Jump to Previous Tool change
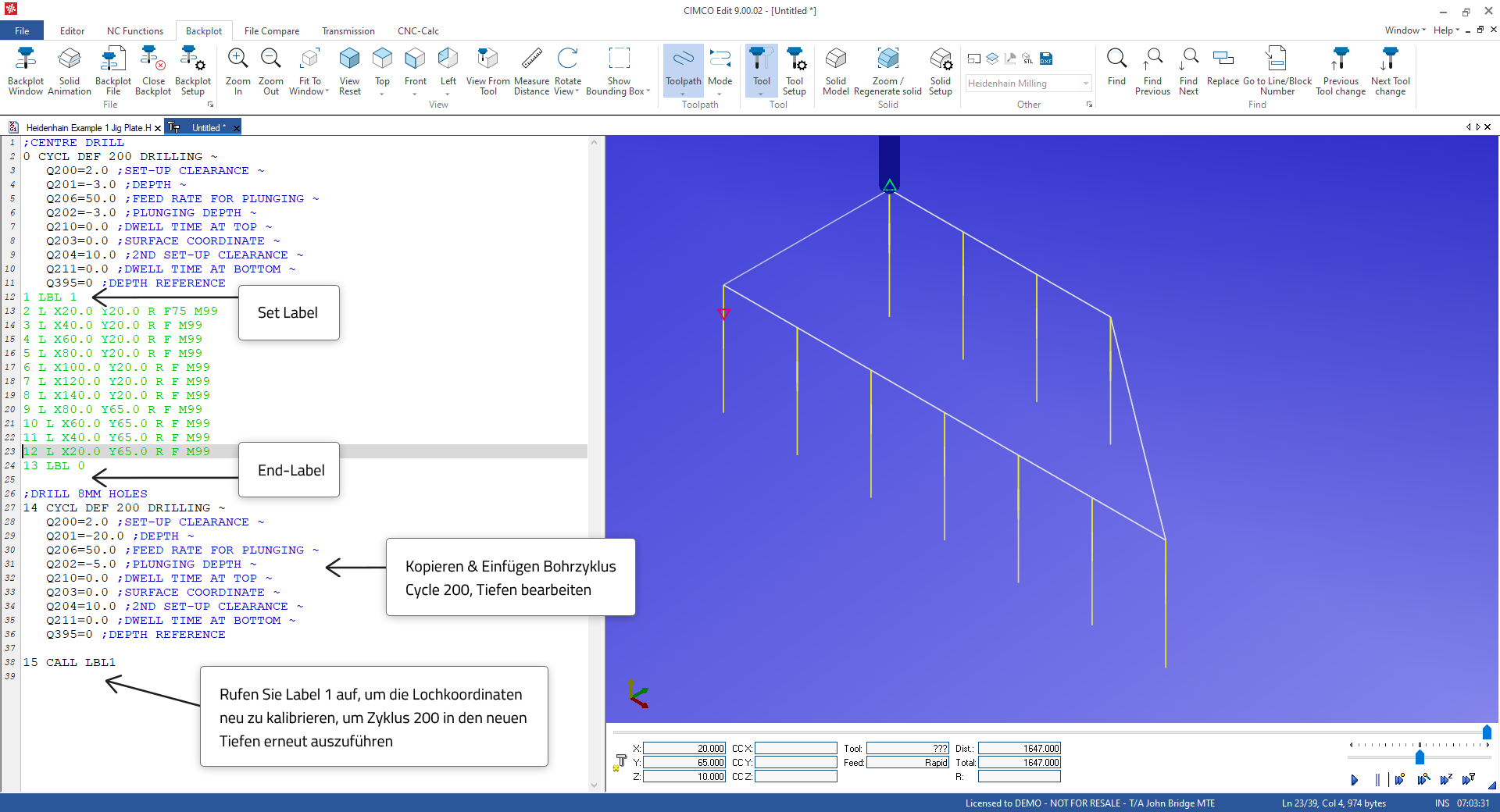The image size is (1500, 812). 1341,71
